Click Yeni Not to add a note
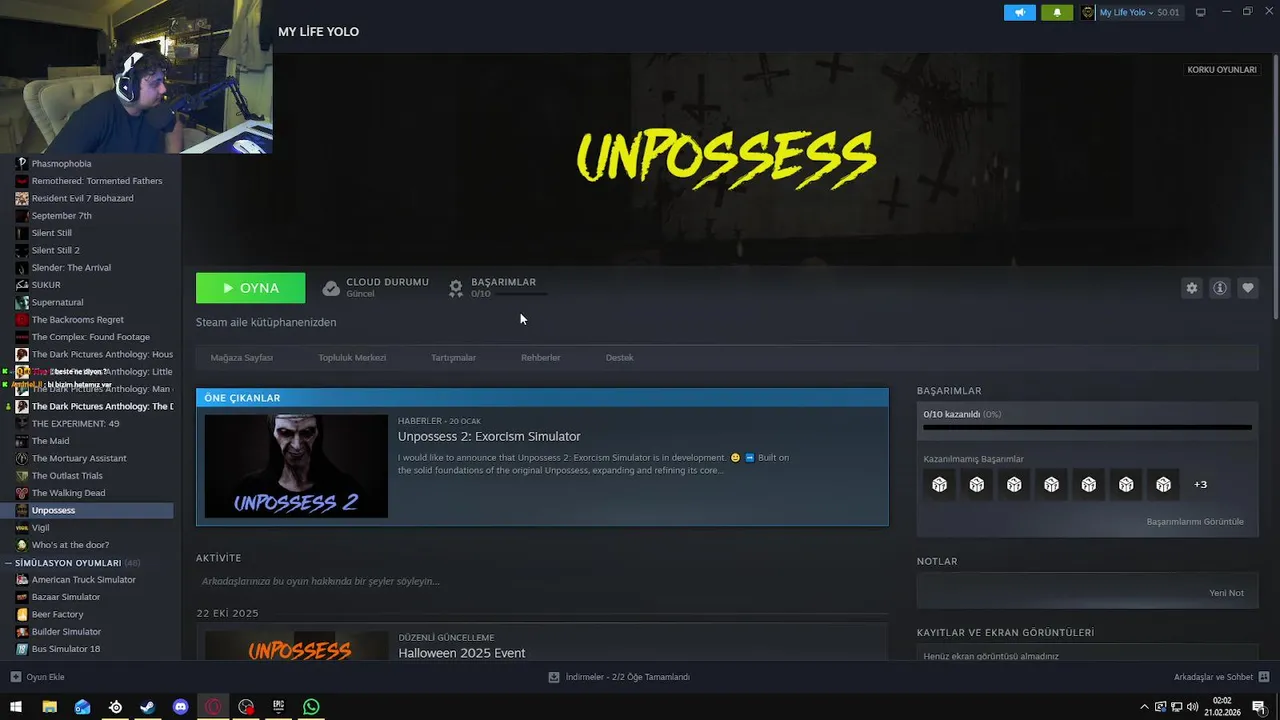The width and height of the screenshot is (1280, 720). pos(1226,593)
